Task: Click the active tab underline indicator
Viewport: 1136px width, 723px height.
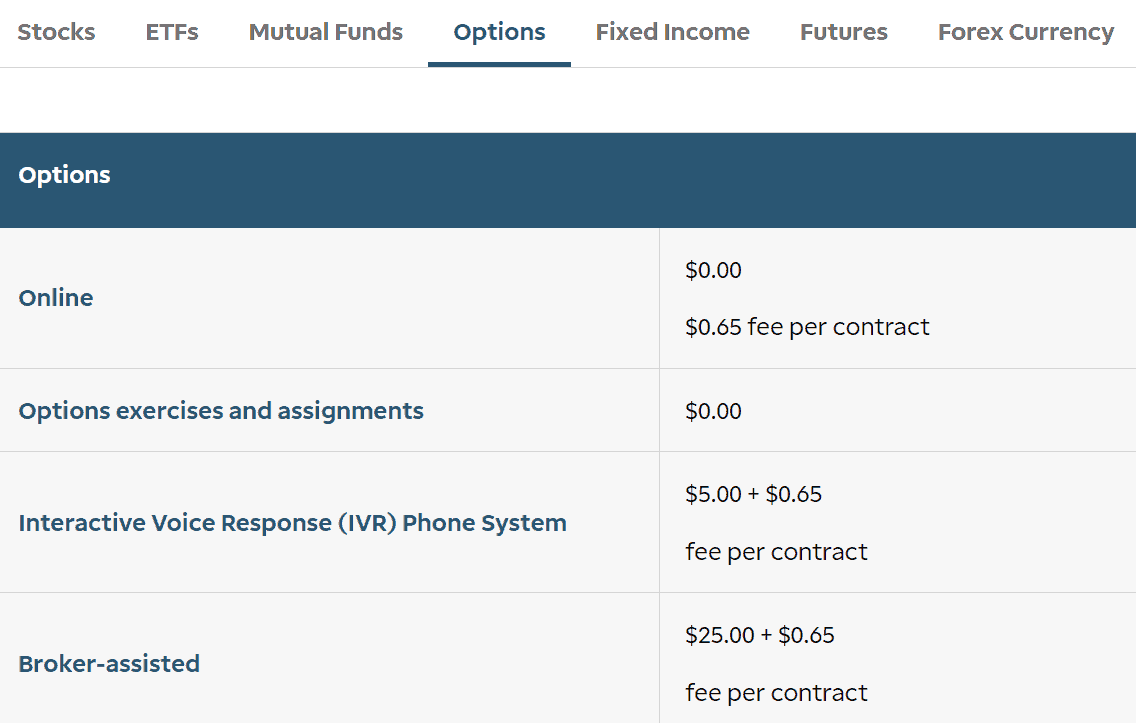Action: coord(499,65)
